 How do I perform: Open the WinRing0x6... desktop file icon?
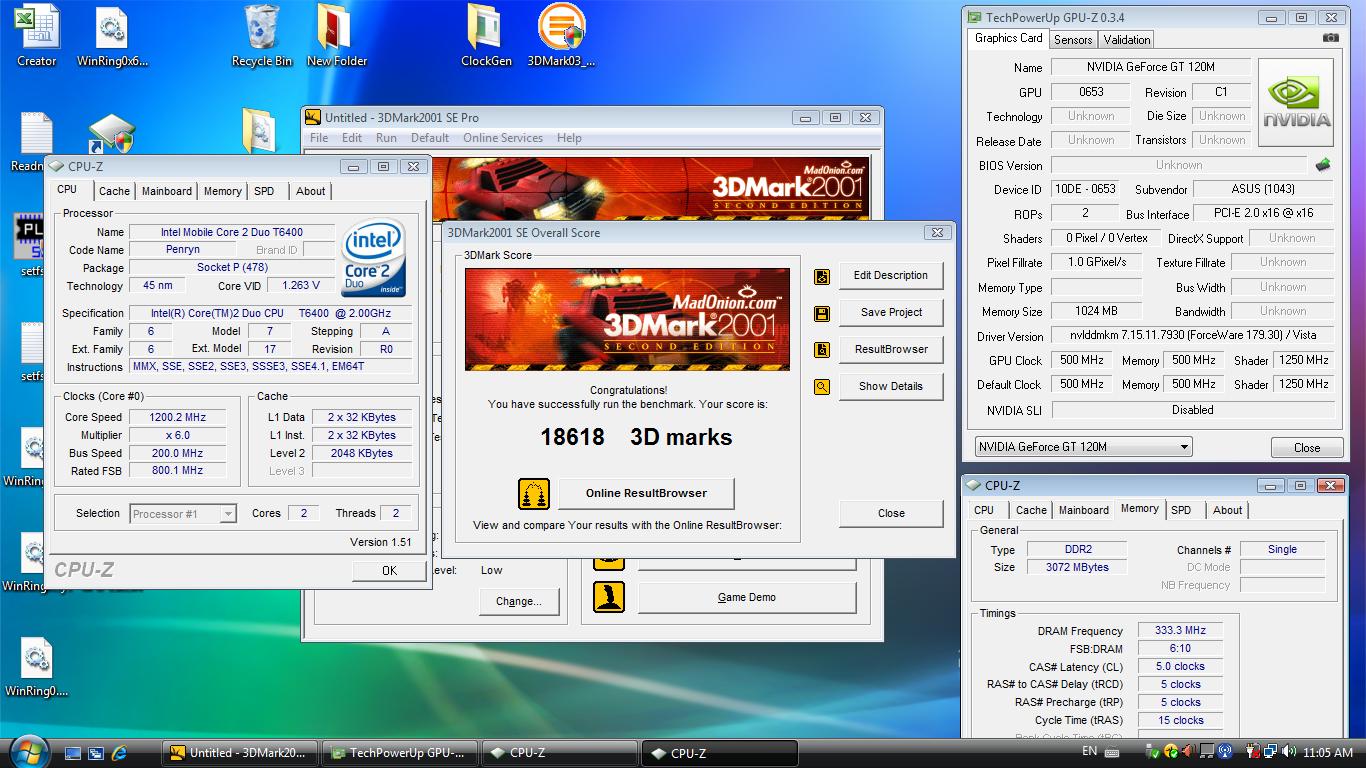click(x=112, y=36)
